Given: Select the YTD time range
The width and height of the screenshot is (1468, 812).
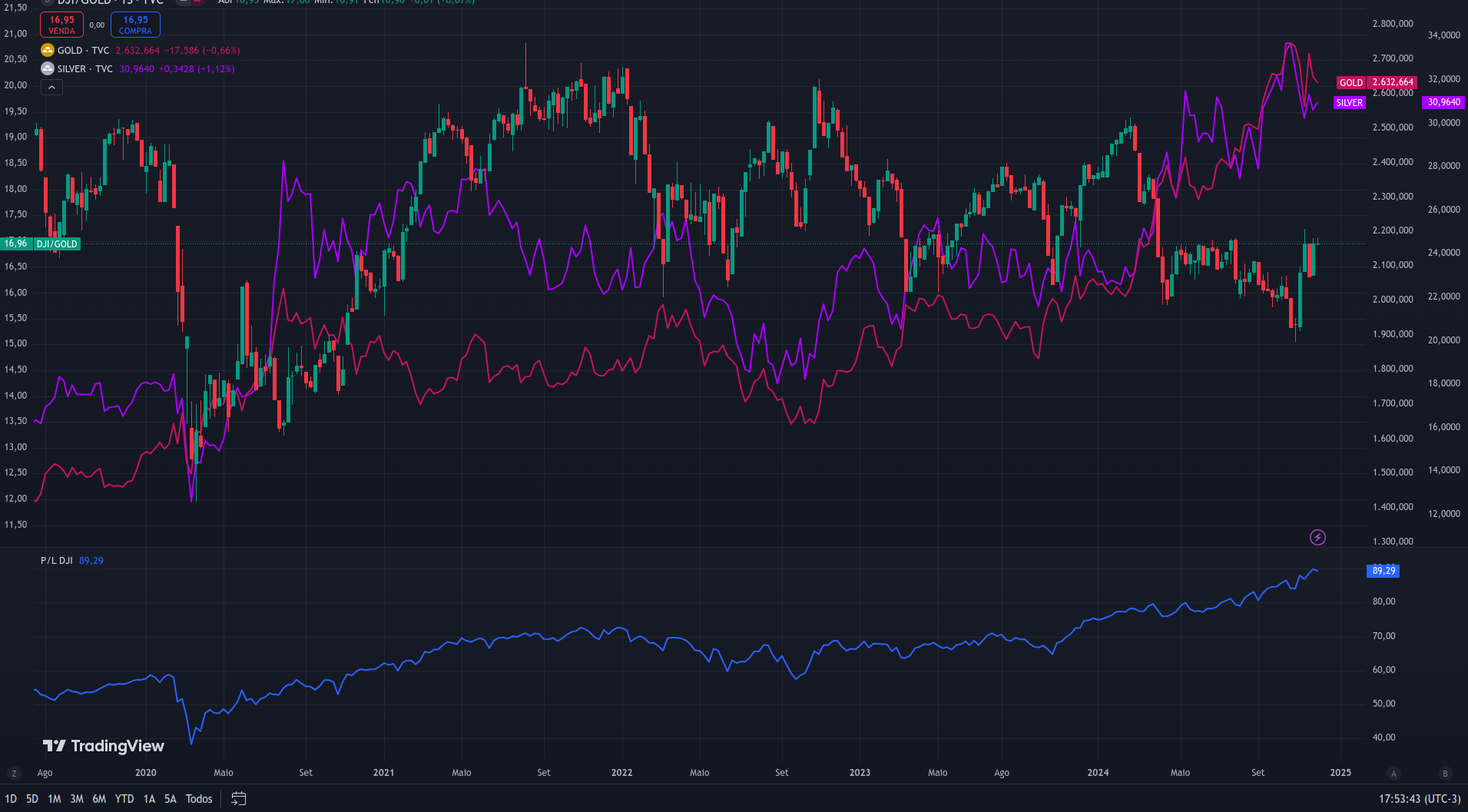Looking at the screenshot, I should coord(124,799).
